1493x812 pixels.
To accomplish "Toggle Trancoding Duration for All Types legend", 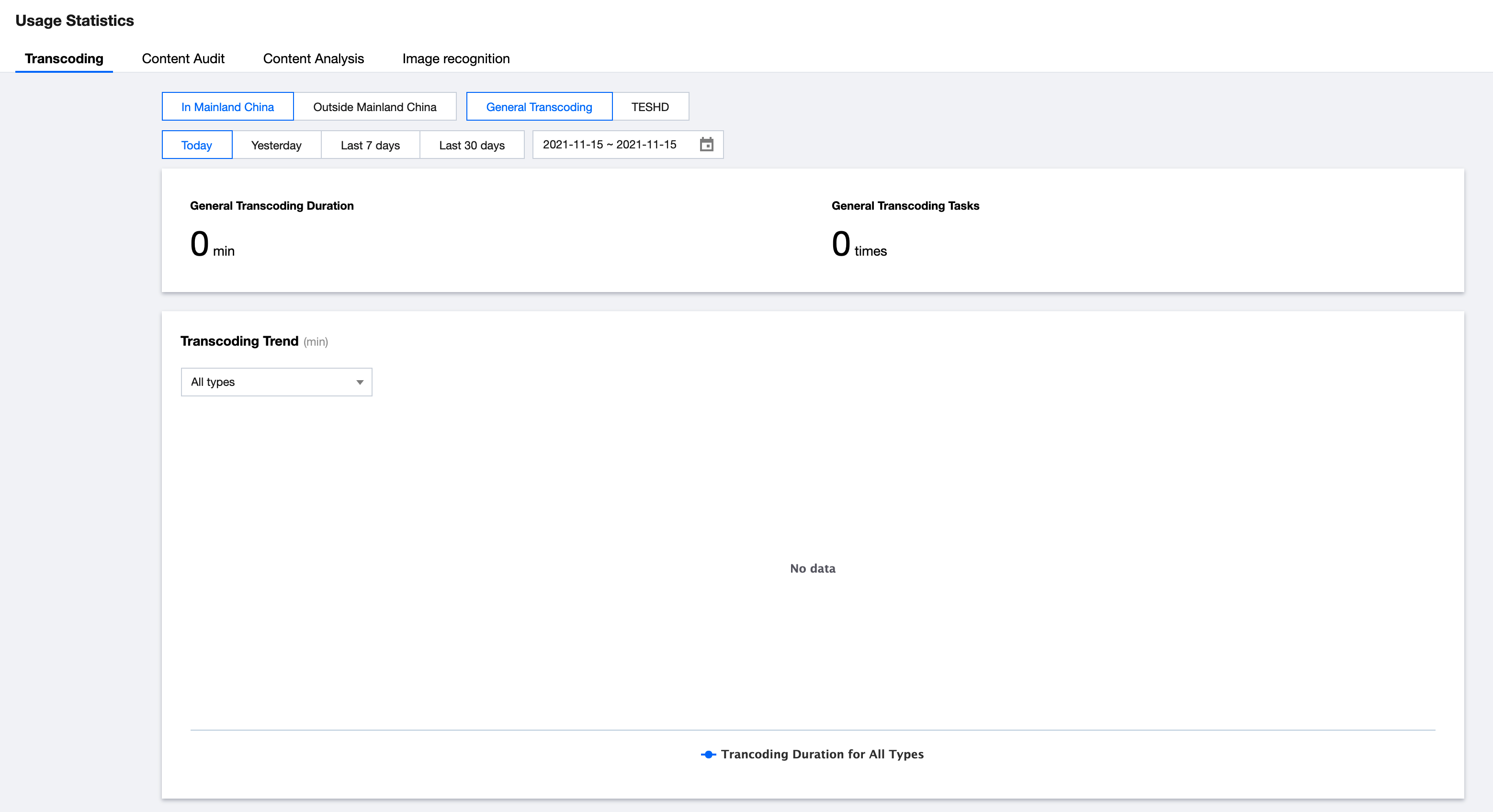I will (822, 754).
